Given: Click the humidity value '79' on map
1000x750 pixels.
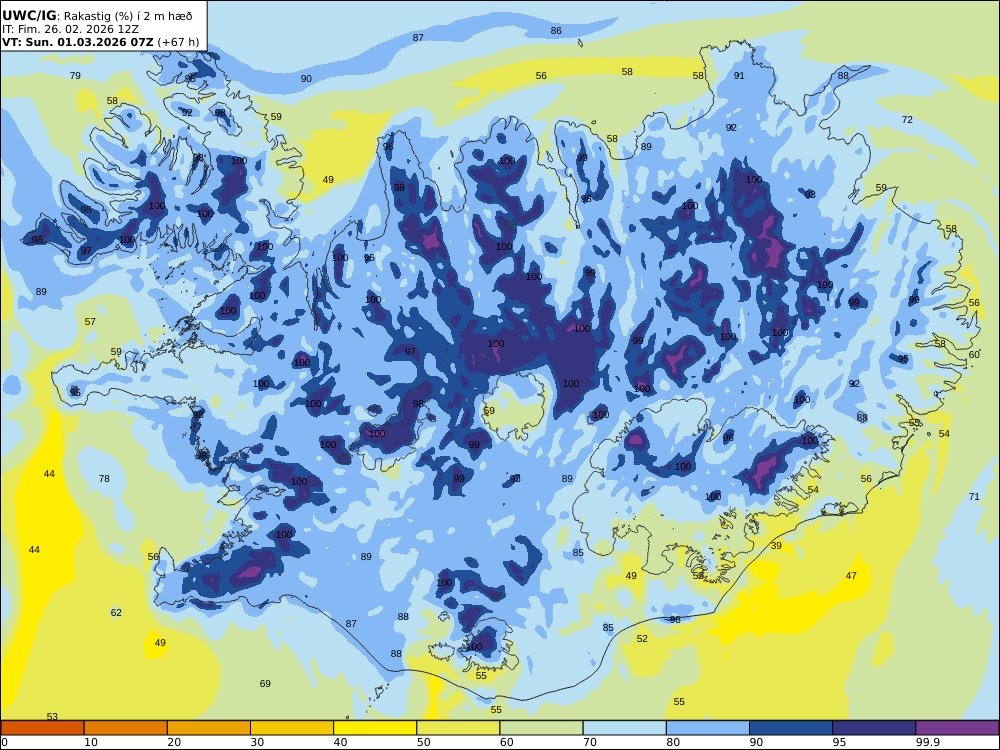Looking at the screenshot, I should pos(75,75).
